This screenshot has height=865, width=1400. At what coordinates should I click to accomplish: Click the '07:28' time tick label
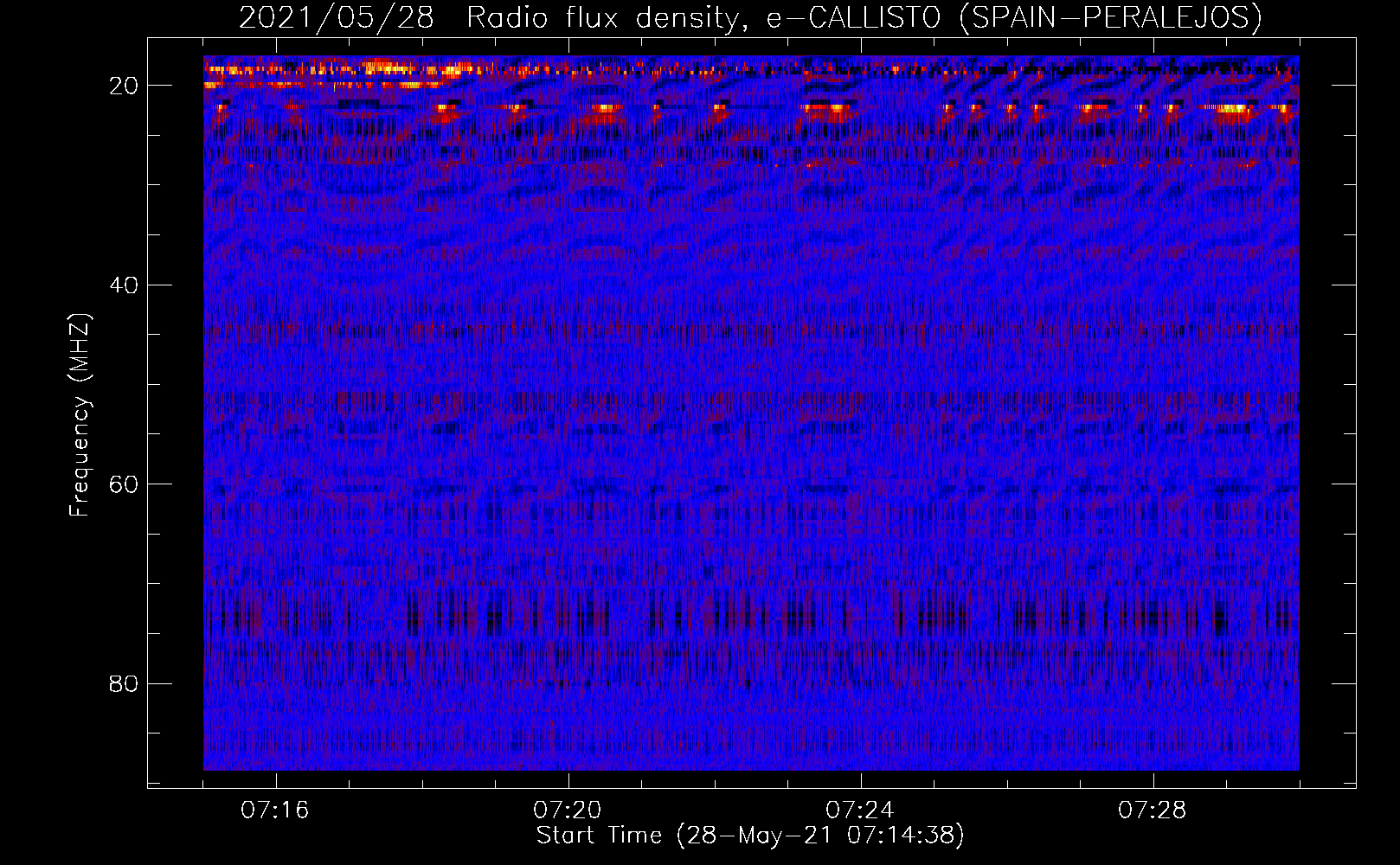(1153, 811)
